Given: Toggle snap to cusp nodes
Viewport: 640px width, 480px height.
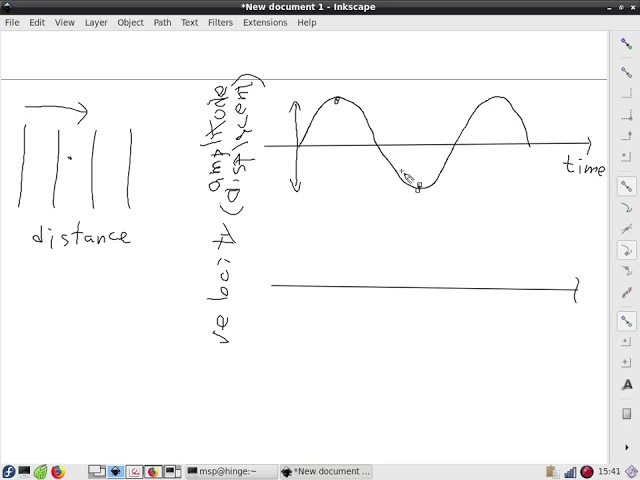Looking at the screenshot, I should click(626, 250).
